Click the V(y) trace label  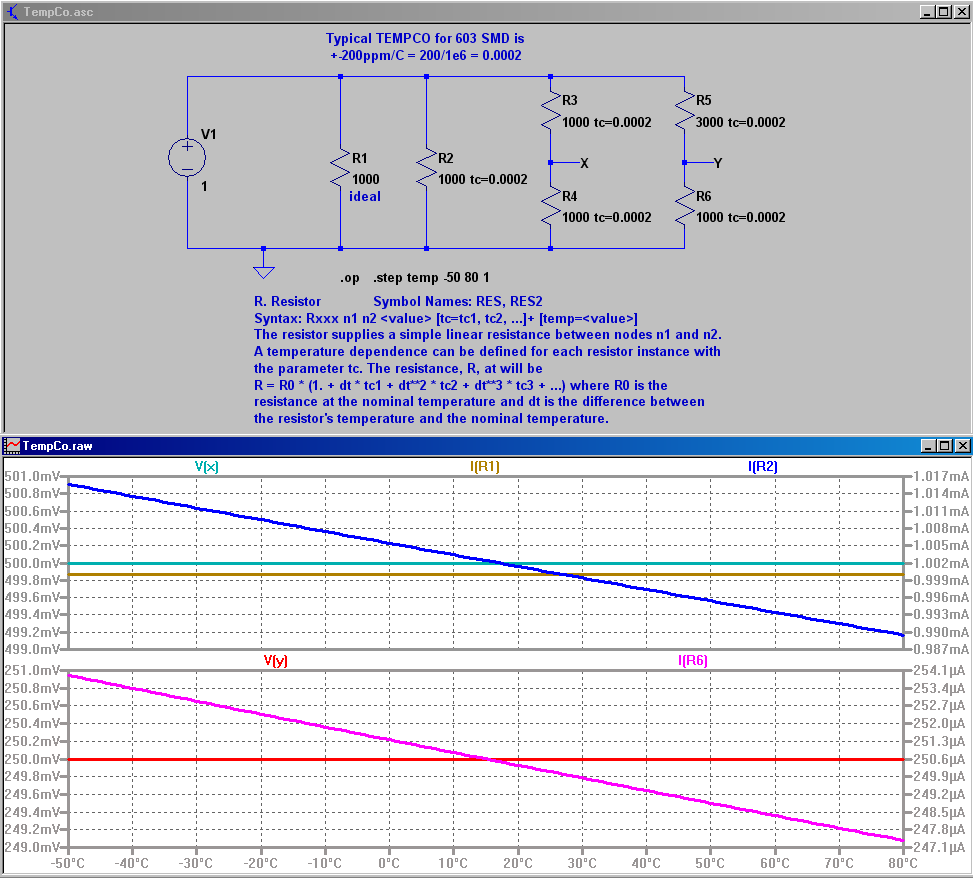276,660
